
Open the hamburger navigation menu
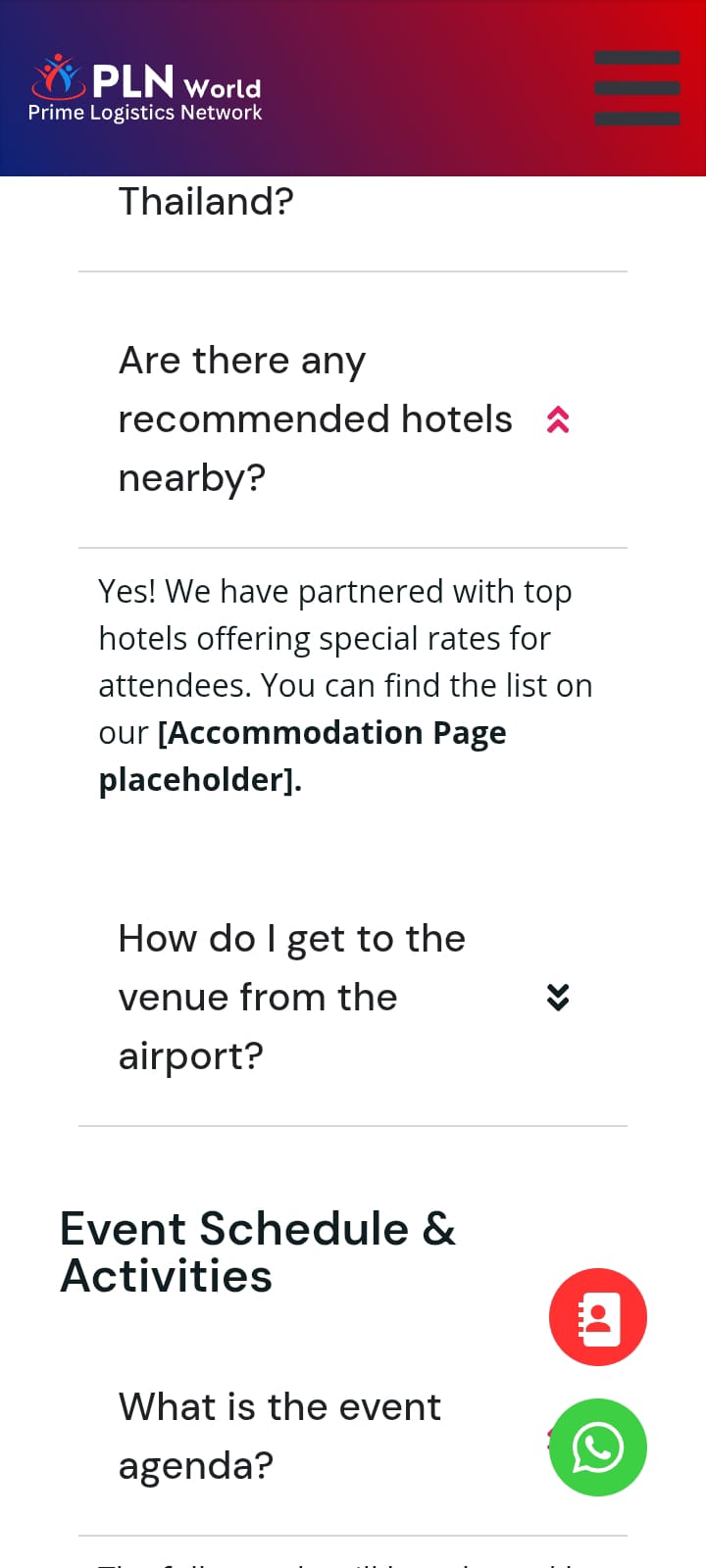(636, 88)
